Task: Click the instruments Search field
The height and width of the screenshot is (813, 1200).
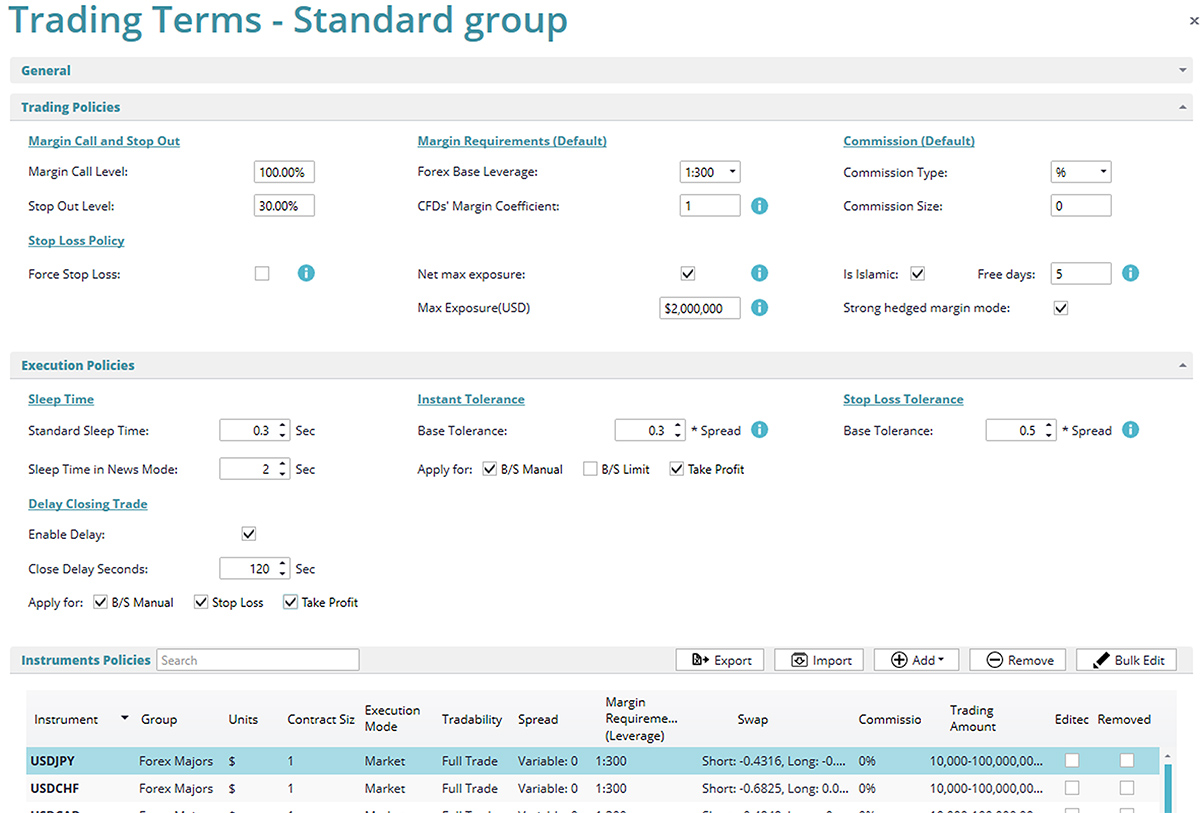Action: tap(257, 660)
